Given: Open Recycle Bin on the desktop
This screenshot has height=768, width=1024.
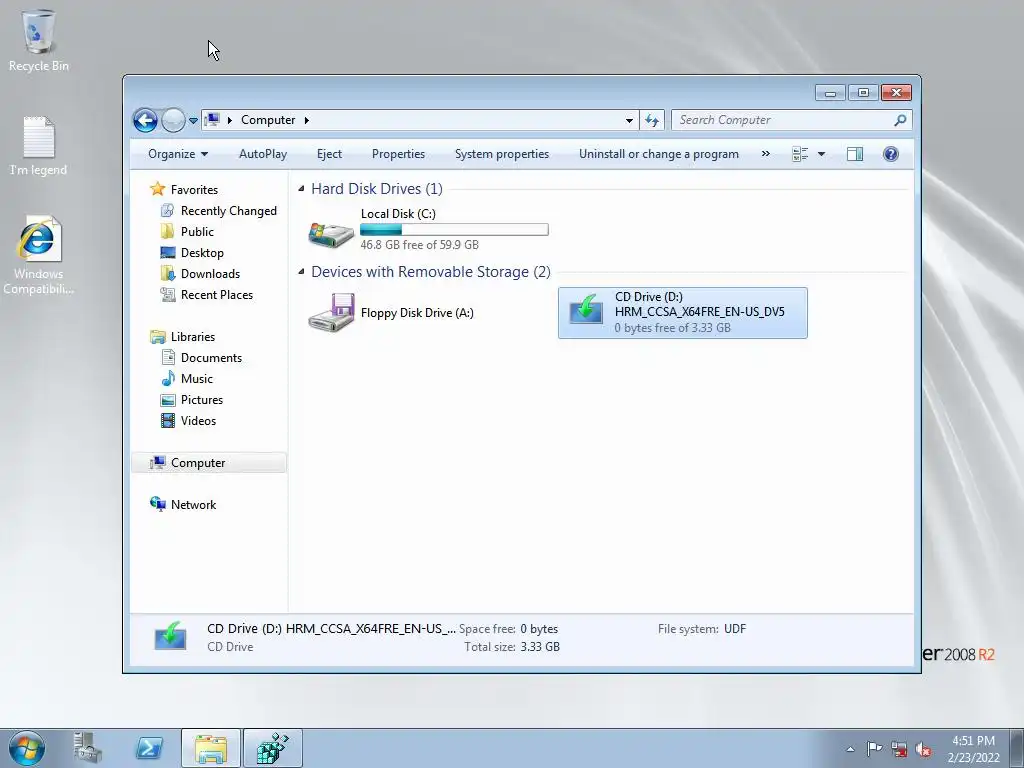Looking at the screenshot, I should (39, 40).
